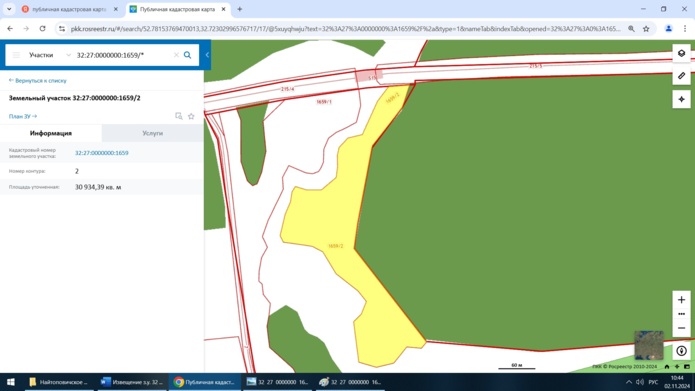Switch basemap via satellite thumbnail
695x391 pixels.
coord(649,345)
